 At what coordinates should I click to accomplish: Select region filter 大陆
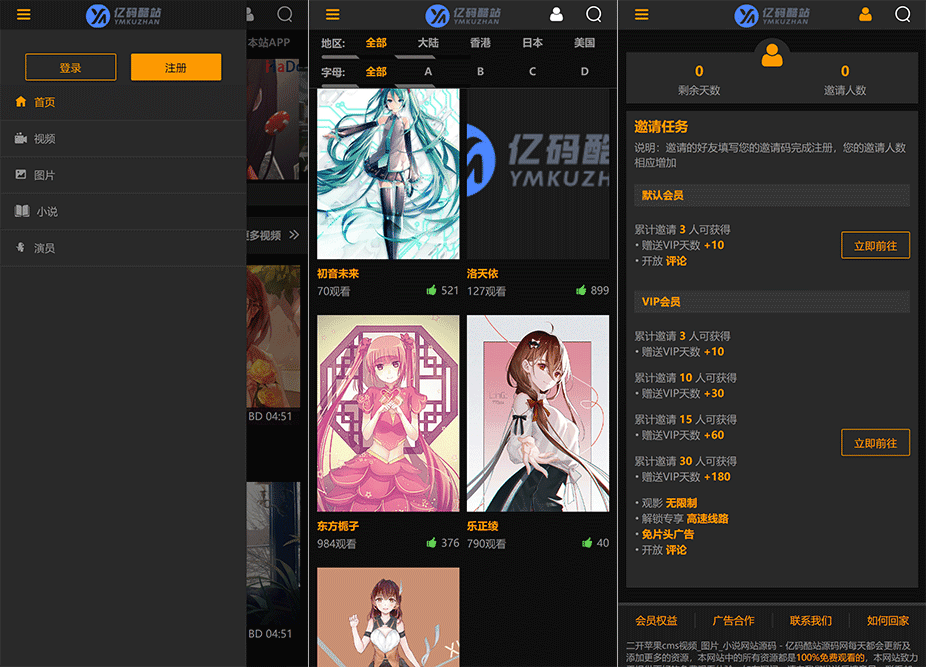click(428, 43)
